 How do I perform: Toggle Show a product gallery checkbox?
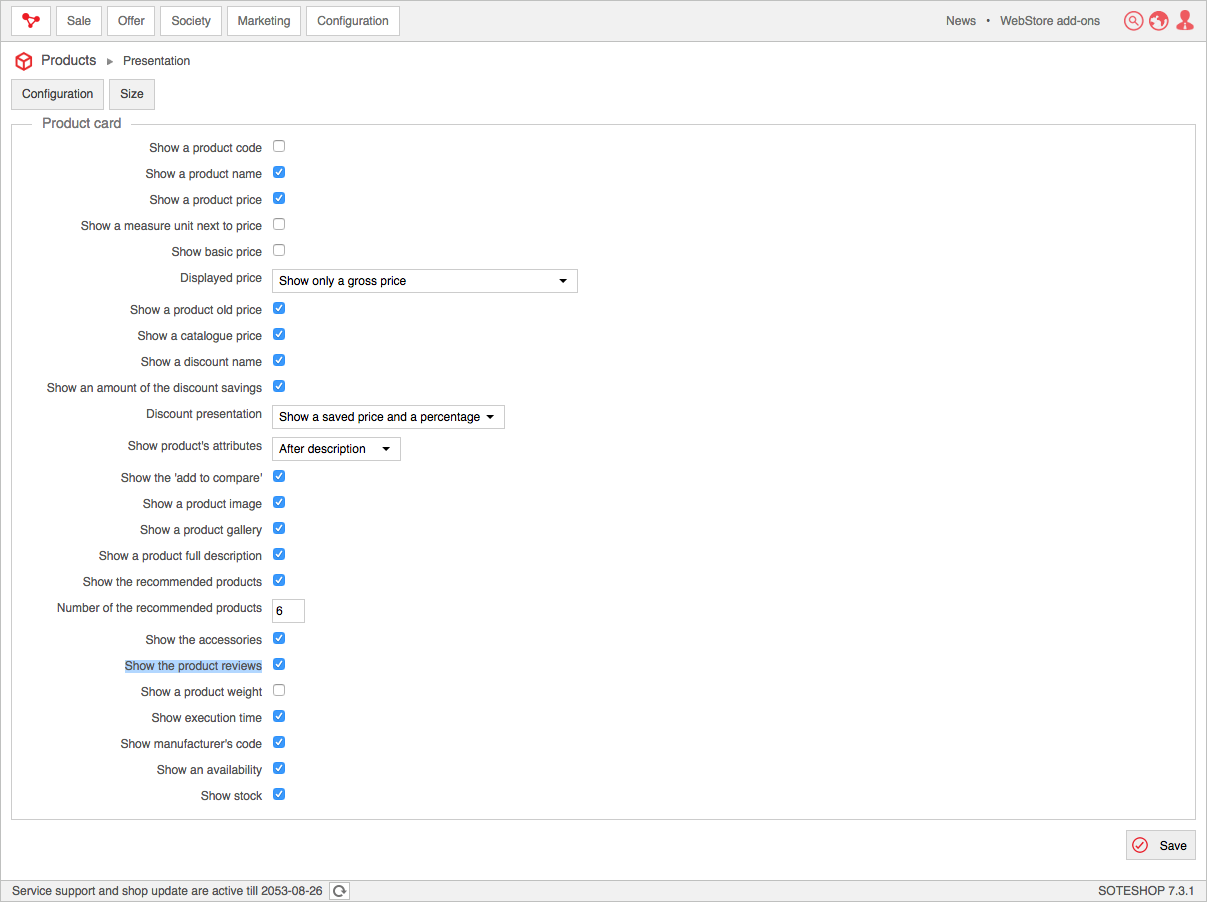pos(279,528)
